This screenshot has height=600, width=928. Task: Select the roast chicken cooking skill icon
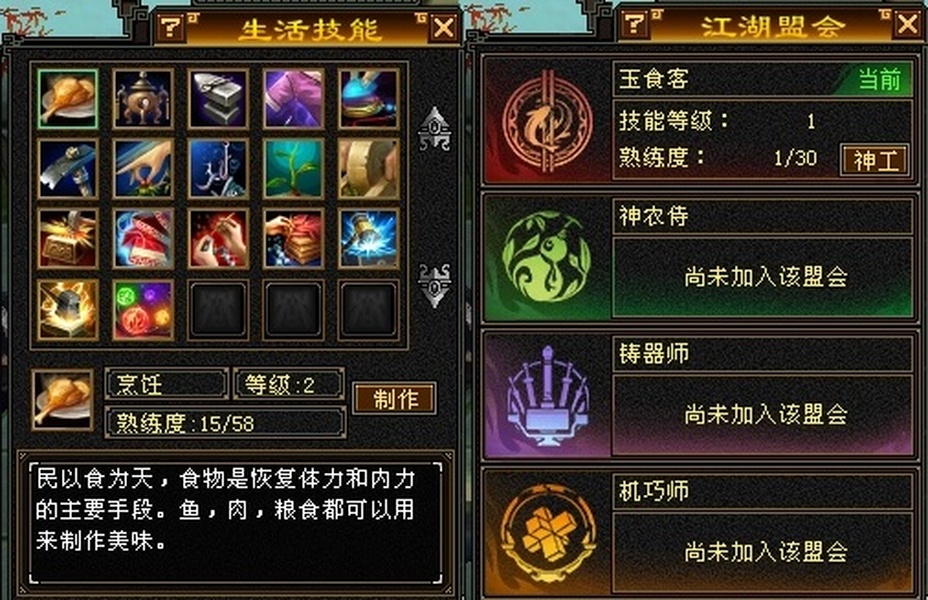67,99
